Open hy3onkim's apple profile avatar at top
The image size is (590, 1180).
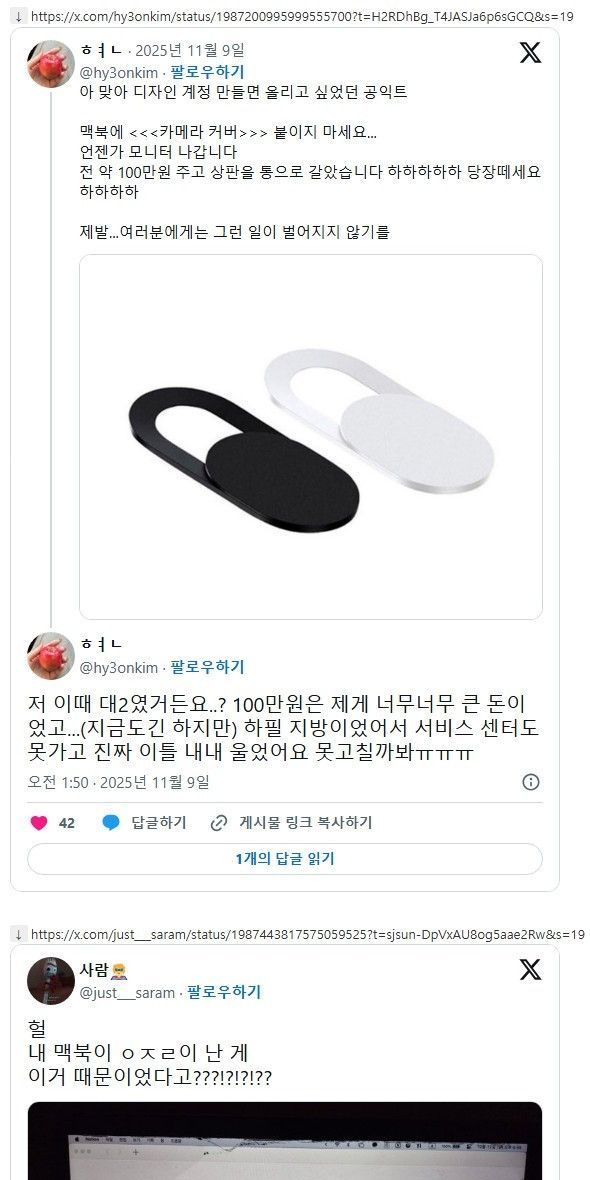tap(51, 64)
